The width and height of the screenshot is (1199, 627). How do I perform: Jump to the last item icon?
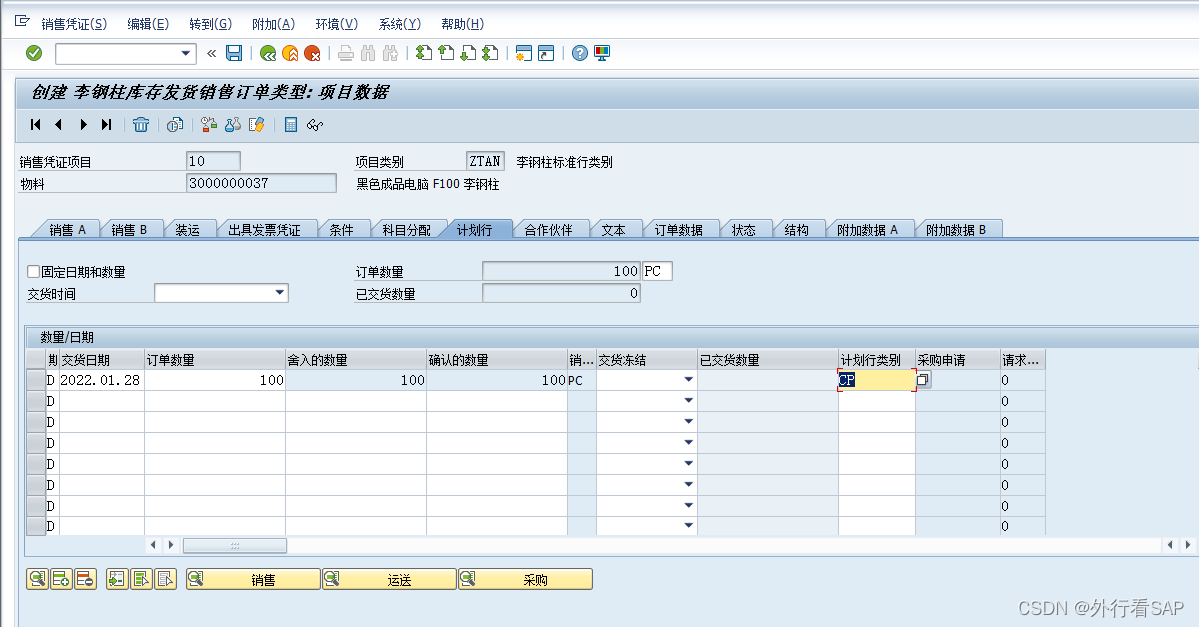[x=106, y=125]
